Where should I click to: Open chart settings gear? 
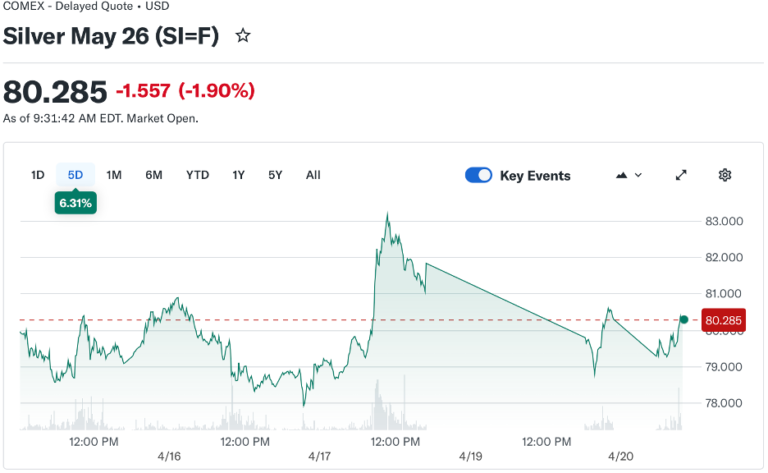[725, 175]
